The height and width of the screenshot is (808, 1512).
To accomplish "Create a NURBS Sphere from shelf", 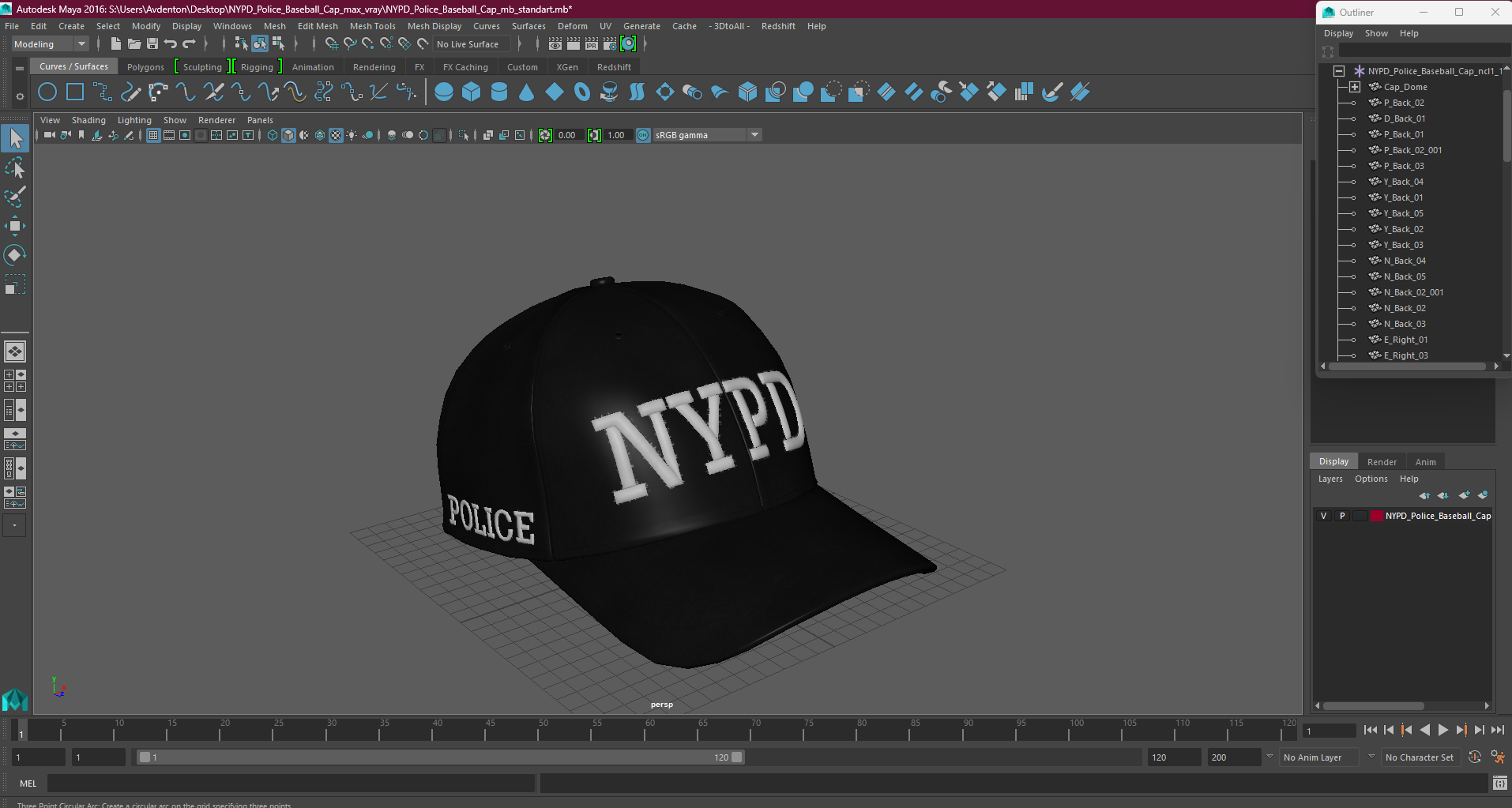I will pos(444,92).
